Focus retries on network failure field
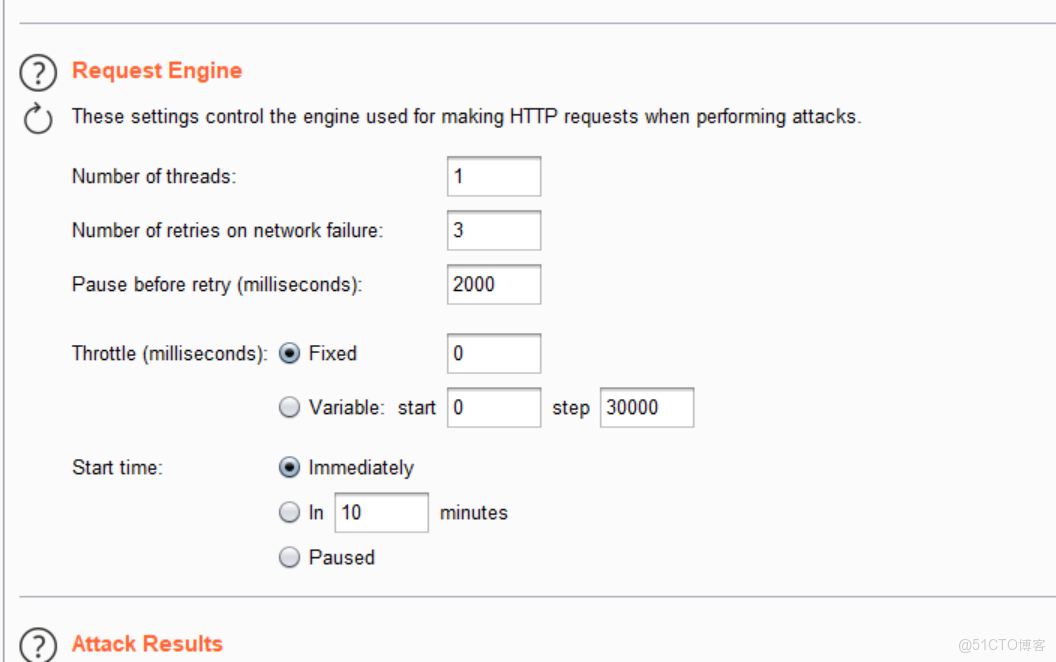Viewport: 1056px width, 662px height. (x=493, y=230)
